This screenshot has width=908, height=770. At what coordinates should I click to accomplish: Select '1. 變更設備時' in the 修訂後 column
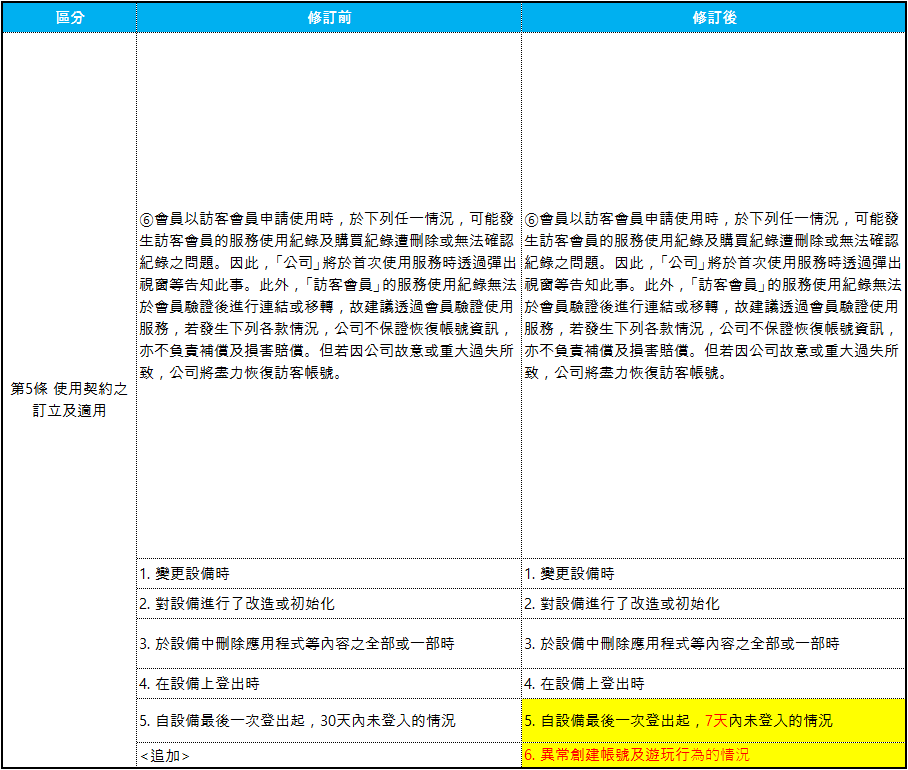(569, 573)
